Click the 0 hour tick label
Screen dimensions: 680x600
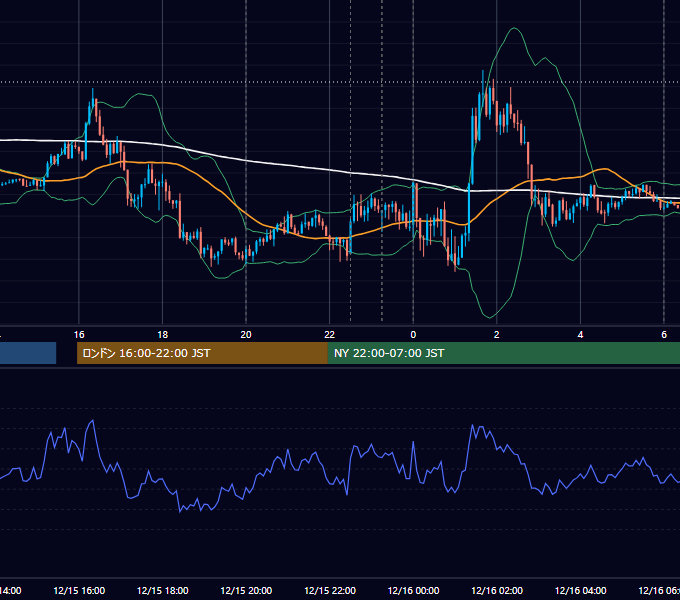413,335
